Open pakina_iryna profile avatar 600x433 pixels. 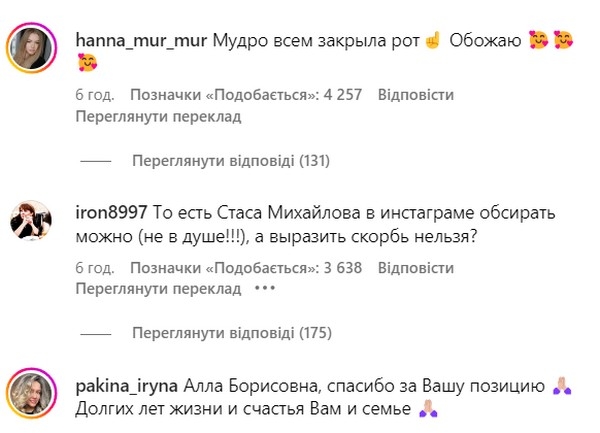31,393
